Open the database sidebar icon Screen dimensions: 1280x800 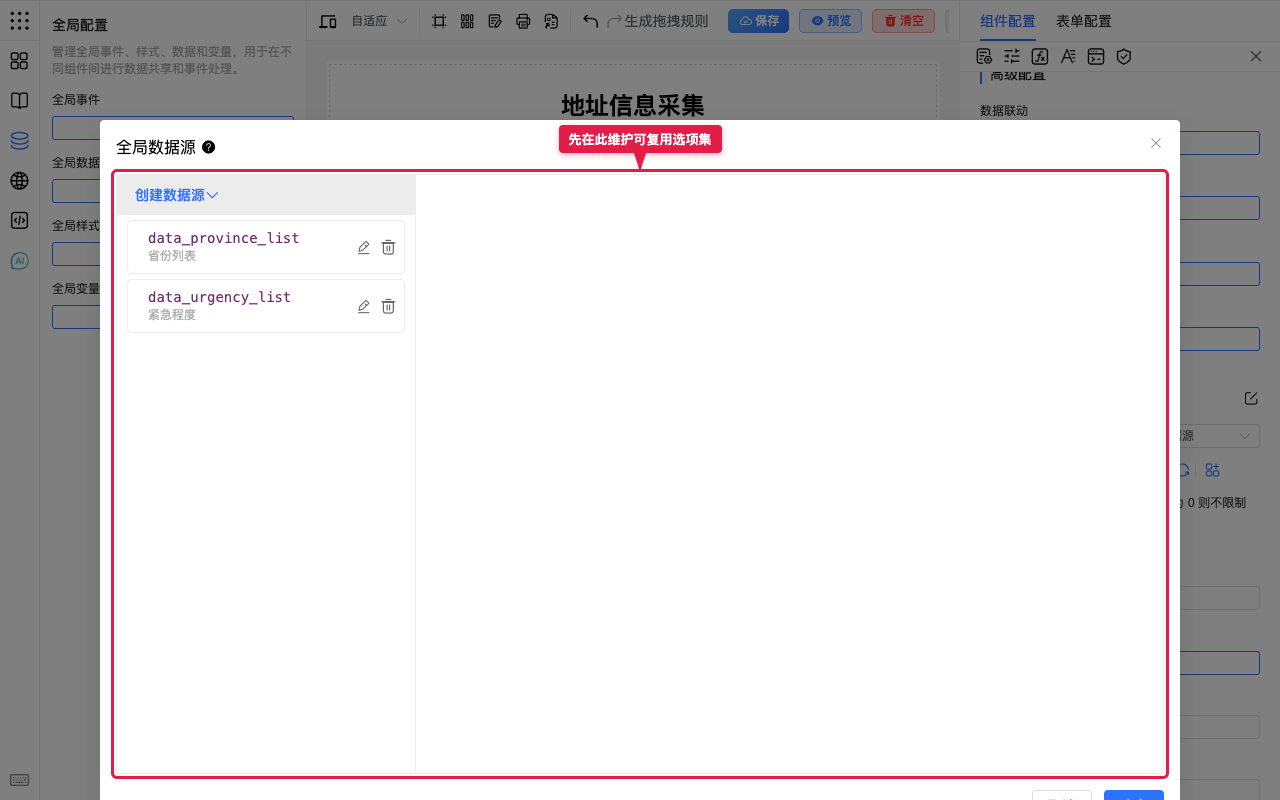(x=19, y=141)
